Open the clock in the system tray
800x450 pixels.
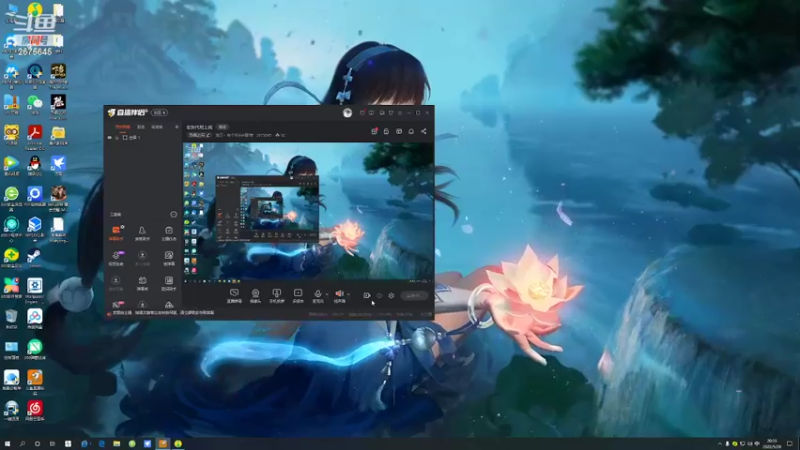(771, 444)
